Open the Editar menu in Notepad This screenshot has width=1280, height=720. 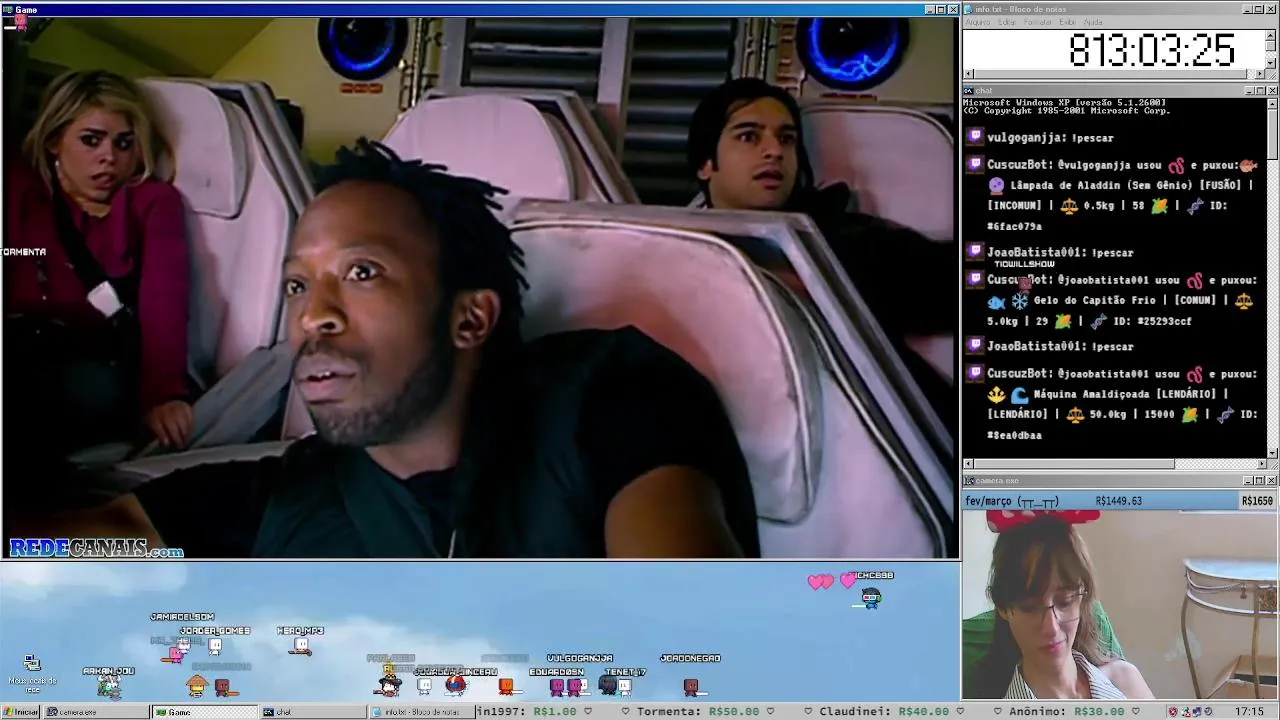tap(1006, 22)
